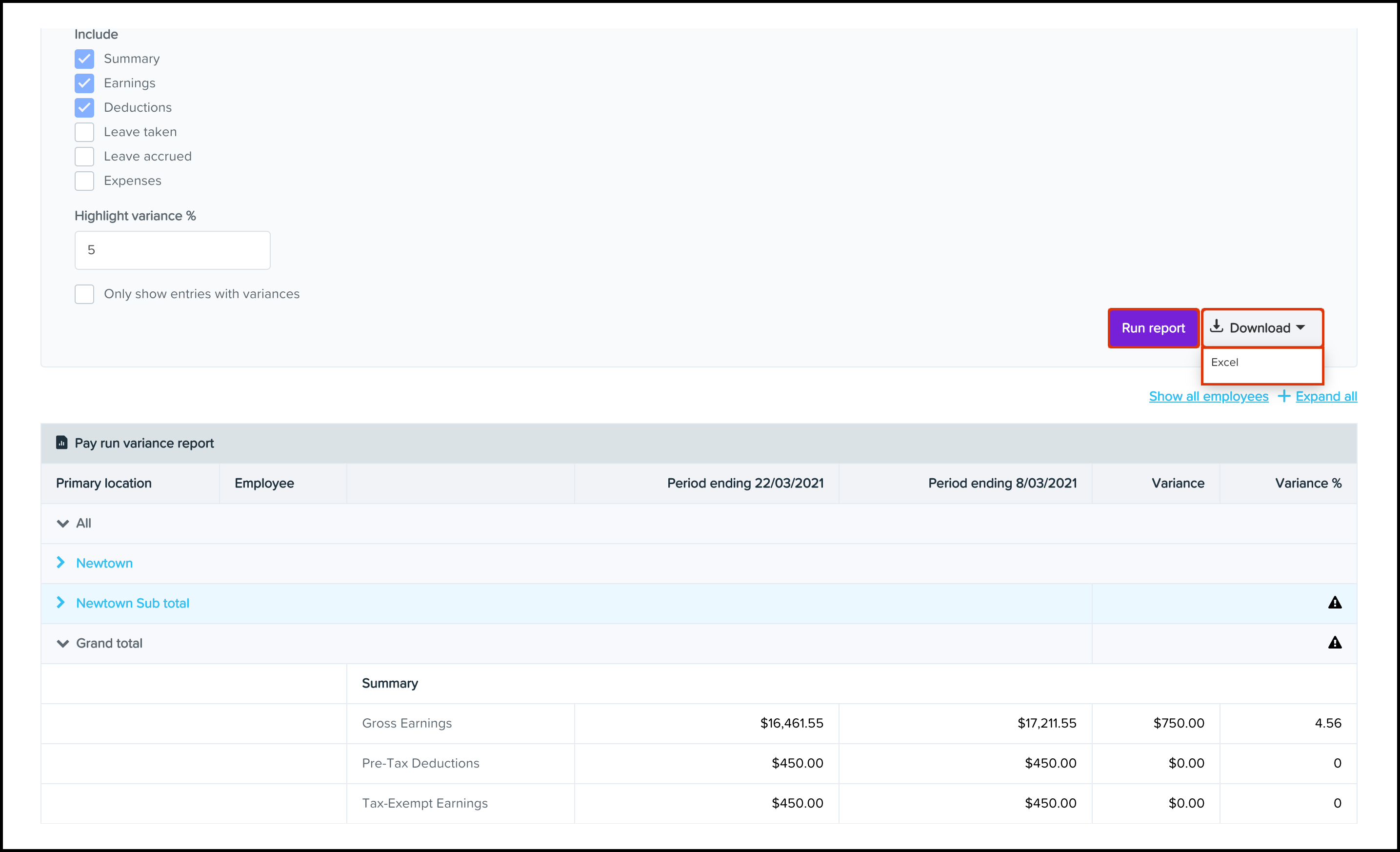Click the plus icon beside Expand all
The image size is (1400, 852).
click(x=1283, y=396)
